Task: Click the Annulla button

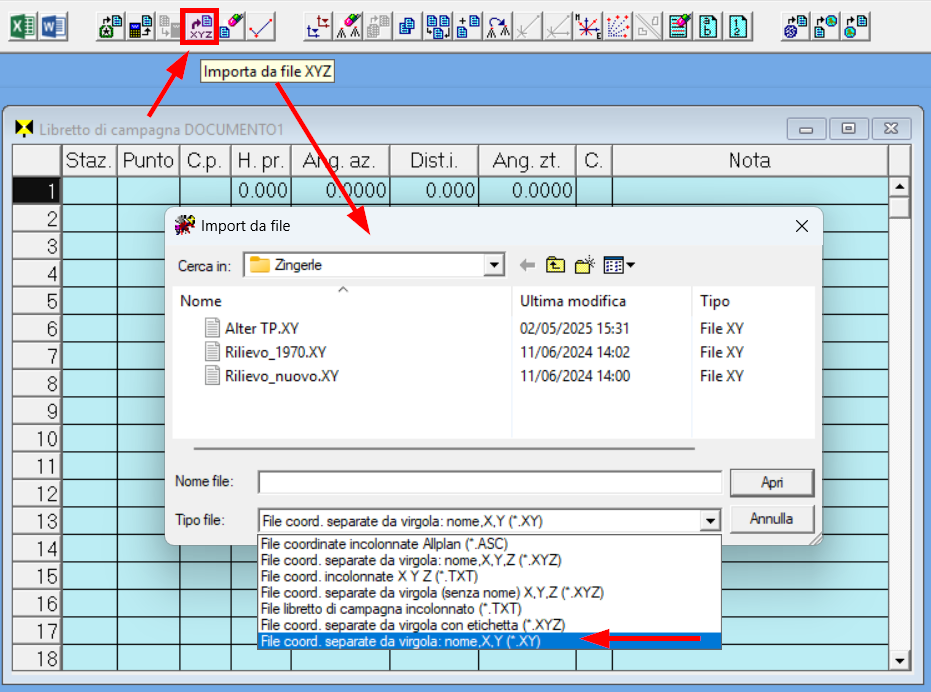Action: coord(772,519)
